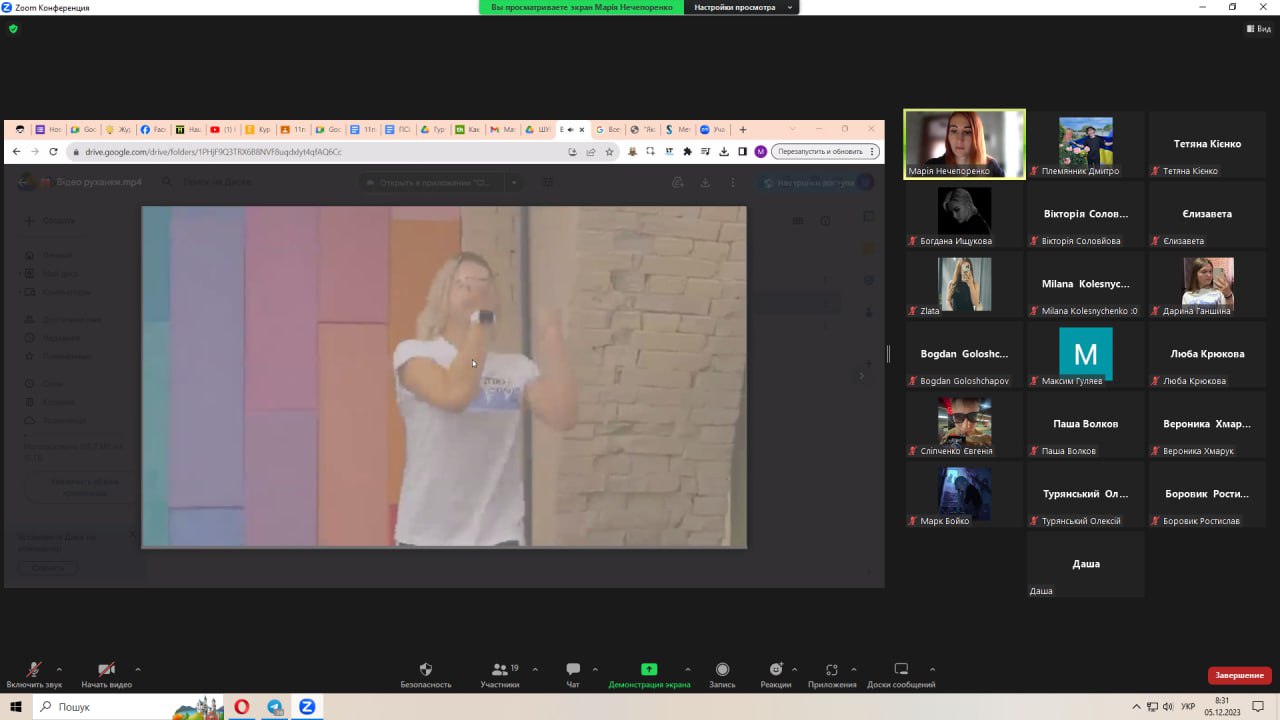
Task: Click the green encryption shield icon
Action: tap(13, 29)
